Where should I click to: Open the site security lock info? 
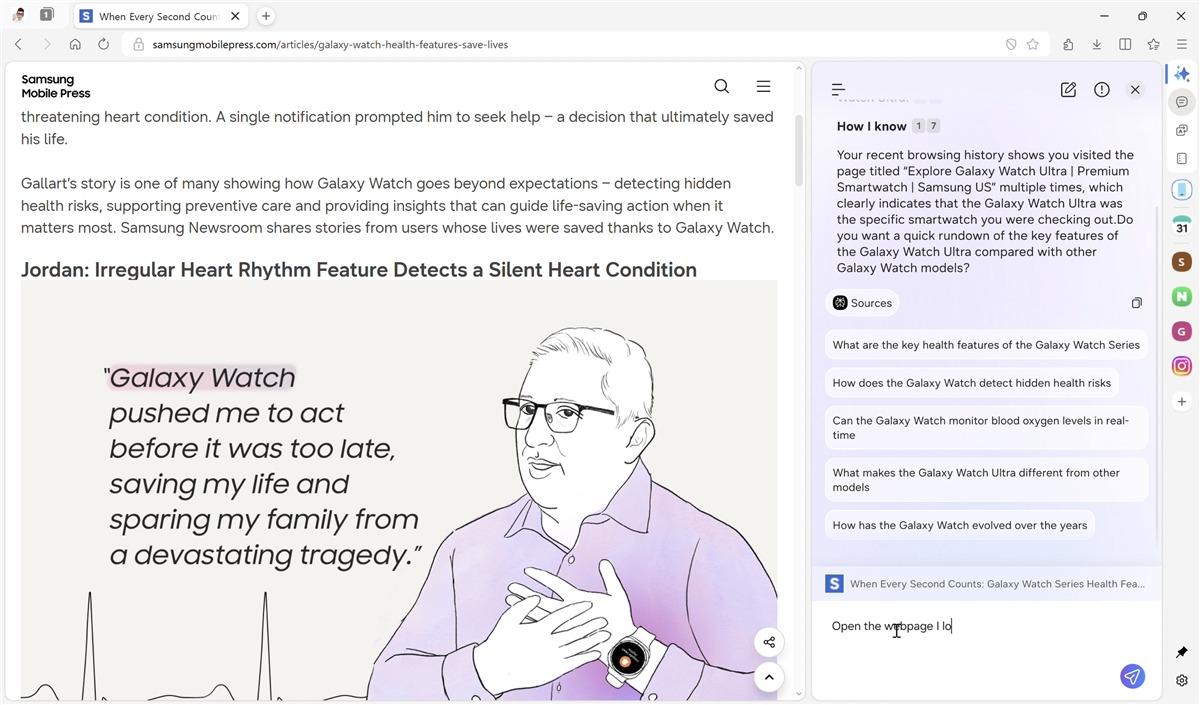(139, 44)
